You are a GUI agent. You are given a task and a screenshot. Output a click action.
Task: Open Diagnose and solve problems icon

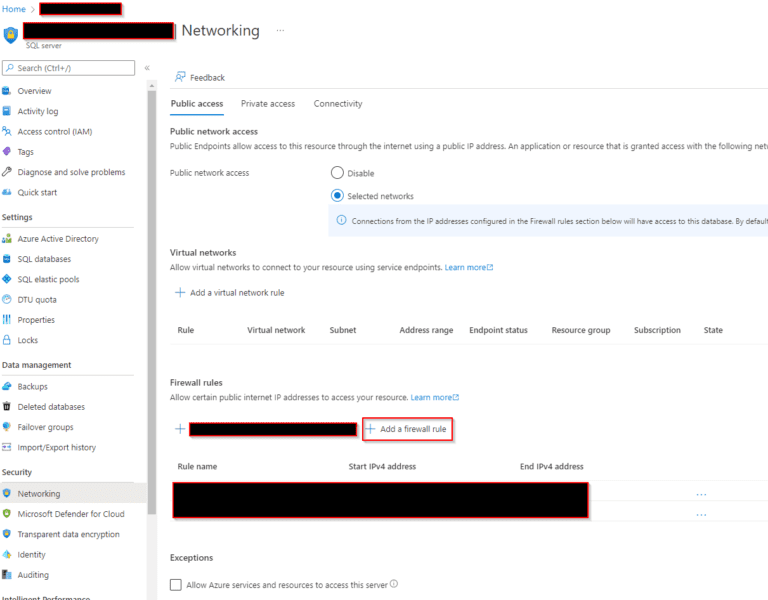(7, 172)
